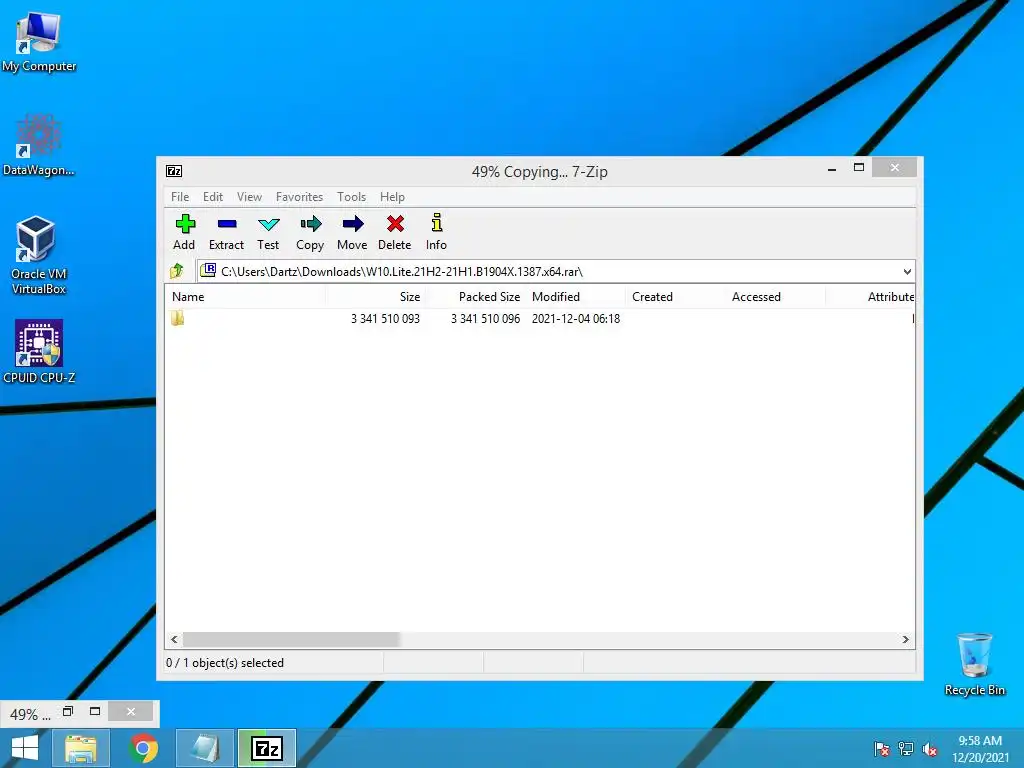
Task: Switch to 7-Zip taskbar button
Action: click(x=267, y=748)
